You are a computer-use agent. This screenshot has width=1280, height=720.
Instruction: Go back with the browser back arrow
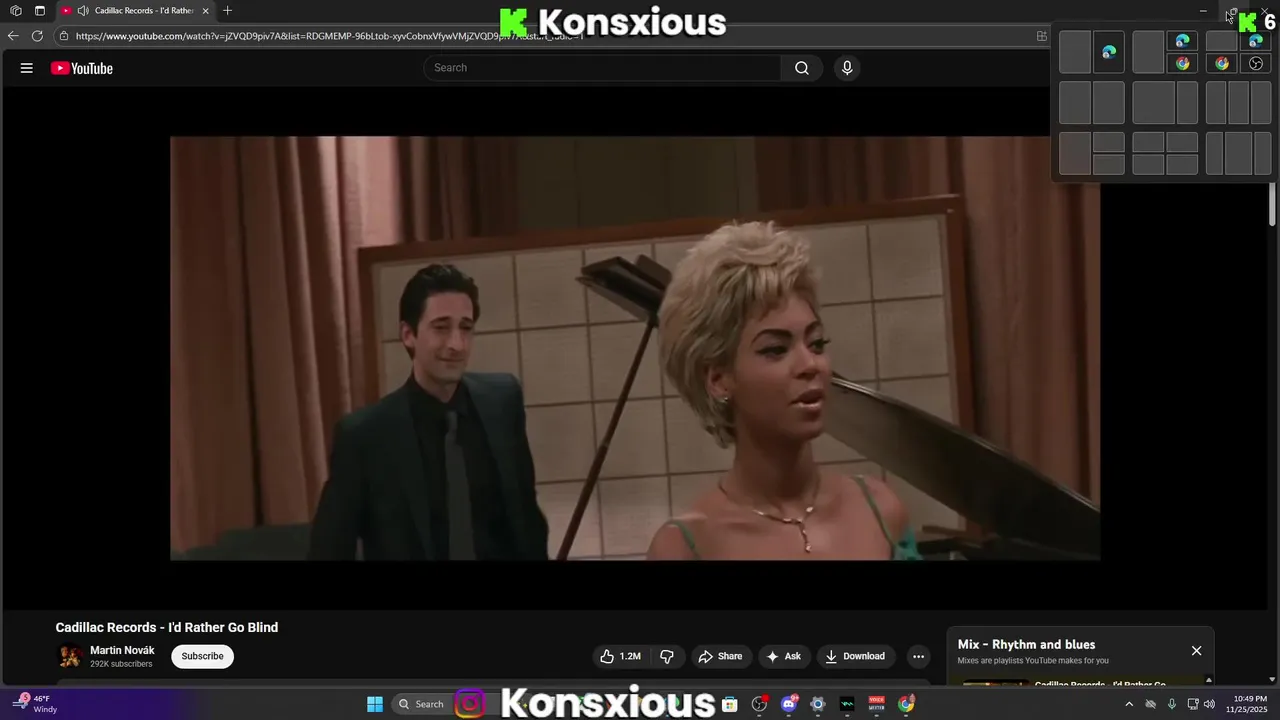pyautogui.click(x=13, y=36)
